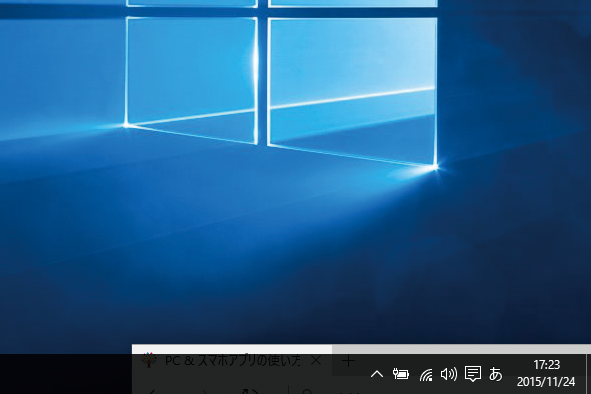Click the Show desktop strip at taskbar edge

tap(589, 374)
